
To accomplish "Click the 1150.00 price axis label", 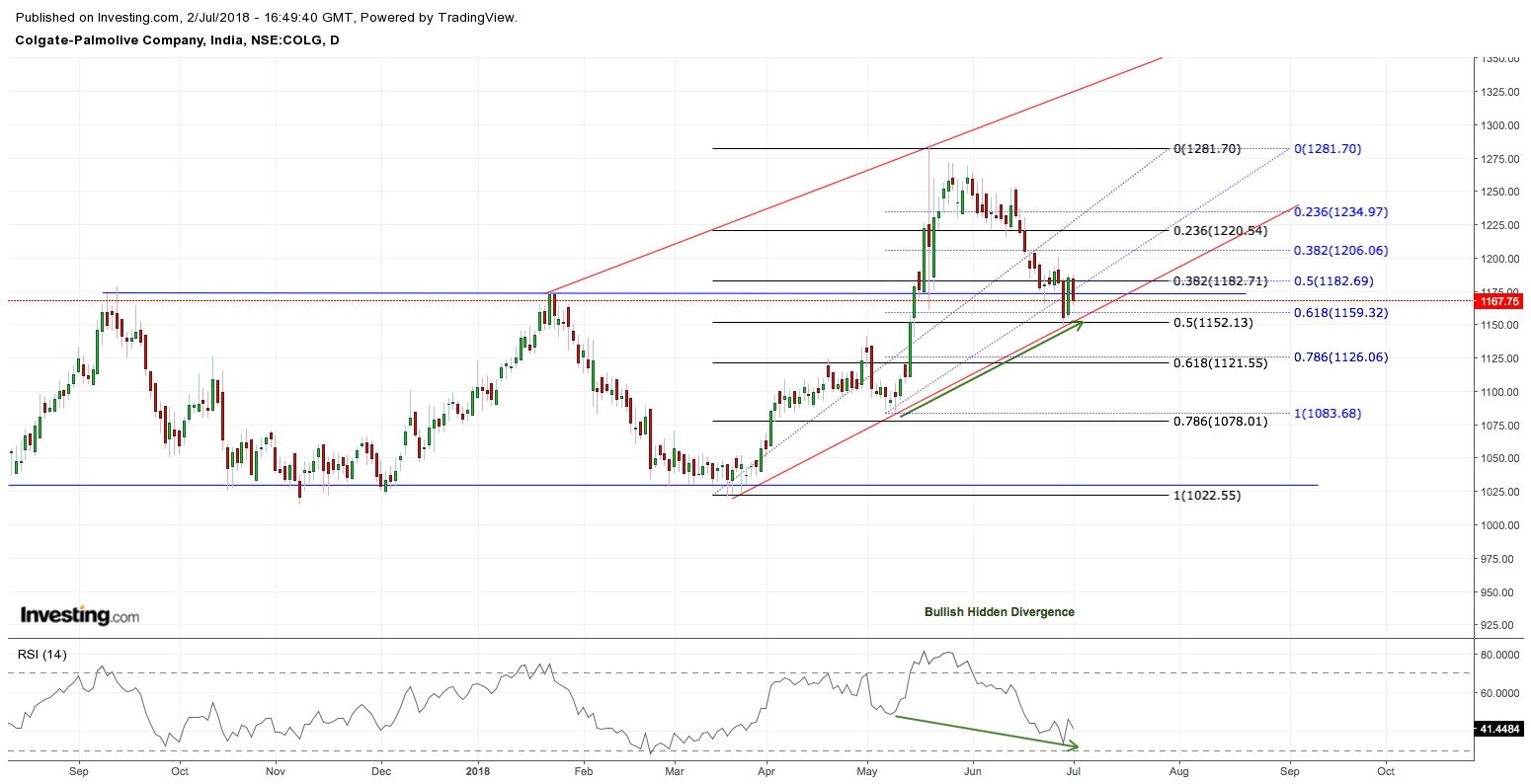I will (x=1500, y=325).
